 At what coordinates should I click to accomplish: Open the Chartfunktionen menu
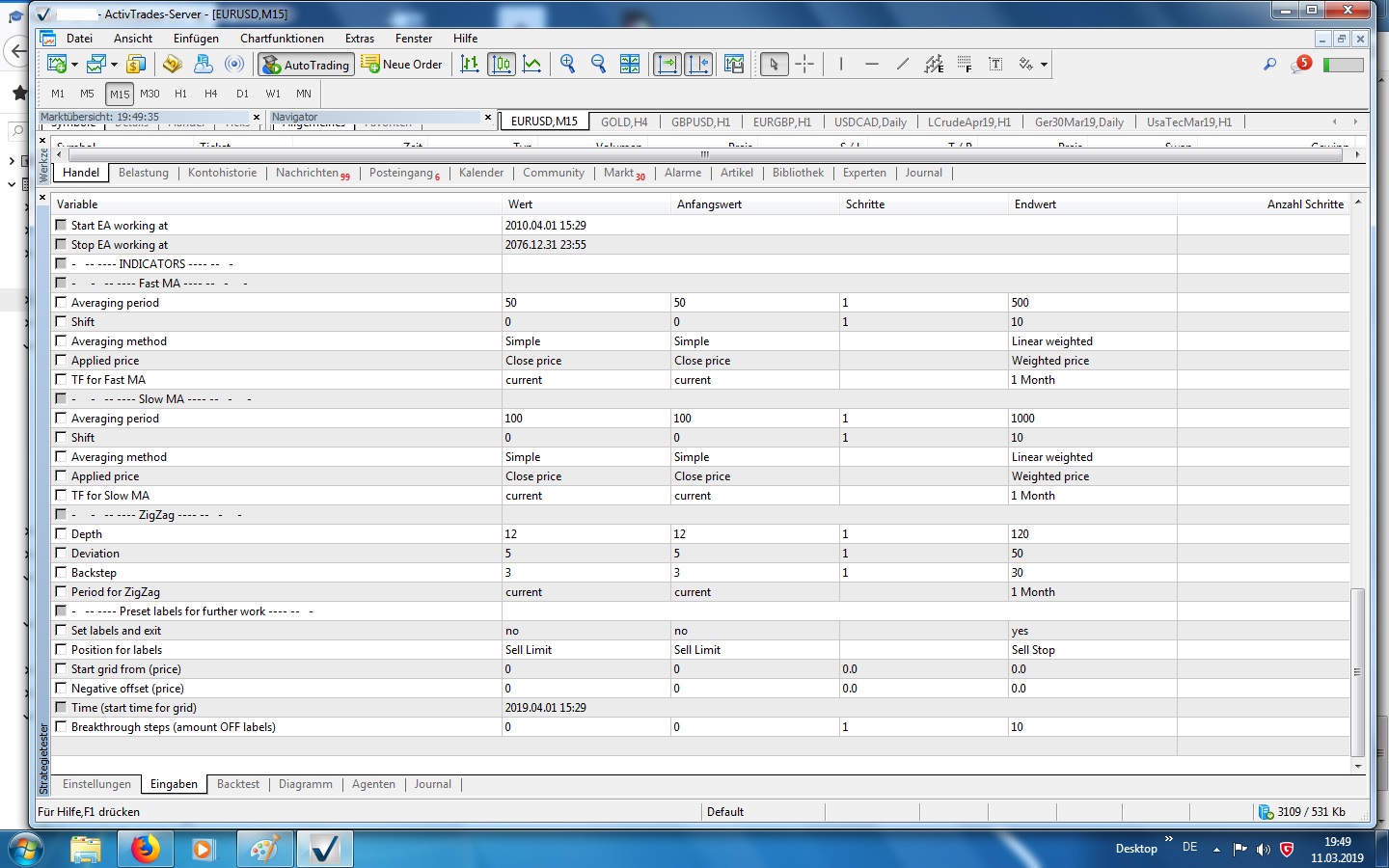tap(282, 39)
